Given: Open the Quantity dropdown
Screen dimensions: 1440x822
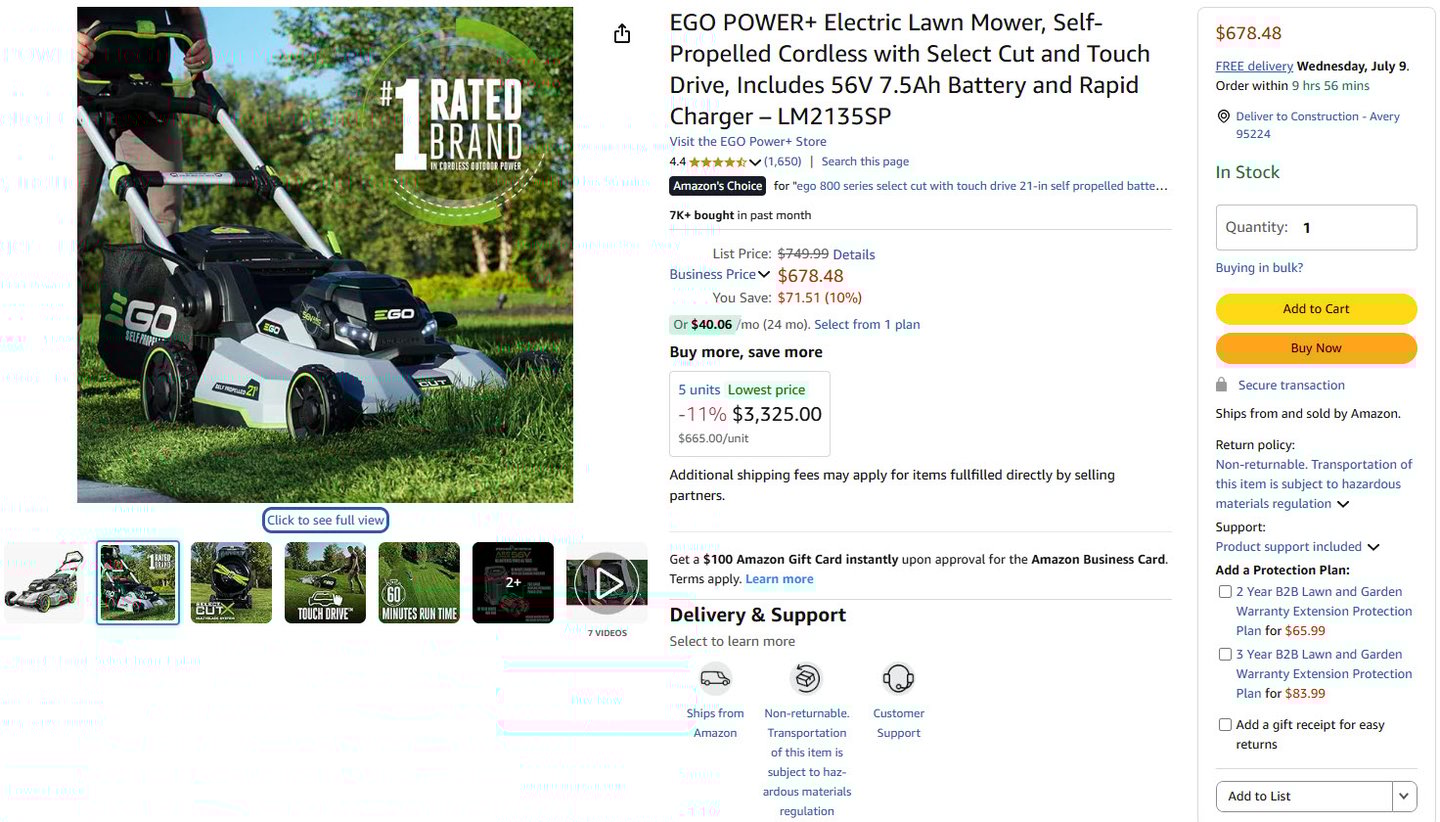Looking at the screenshot, I should [x=1316, y=228].
